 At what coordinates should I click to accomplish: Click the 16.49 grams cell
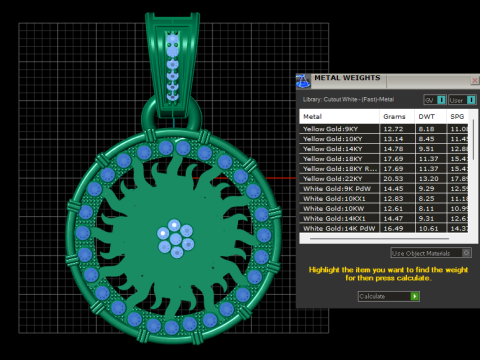[397, 228]
